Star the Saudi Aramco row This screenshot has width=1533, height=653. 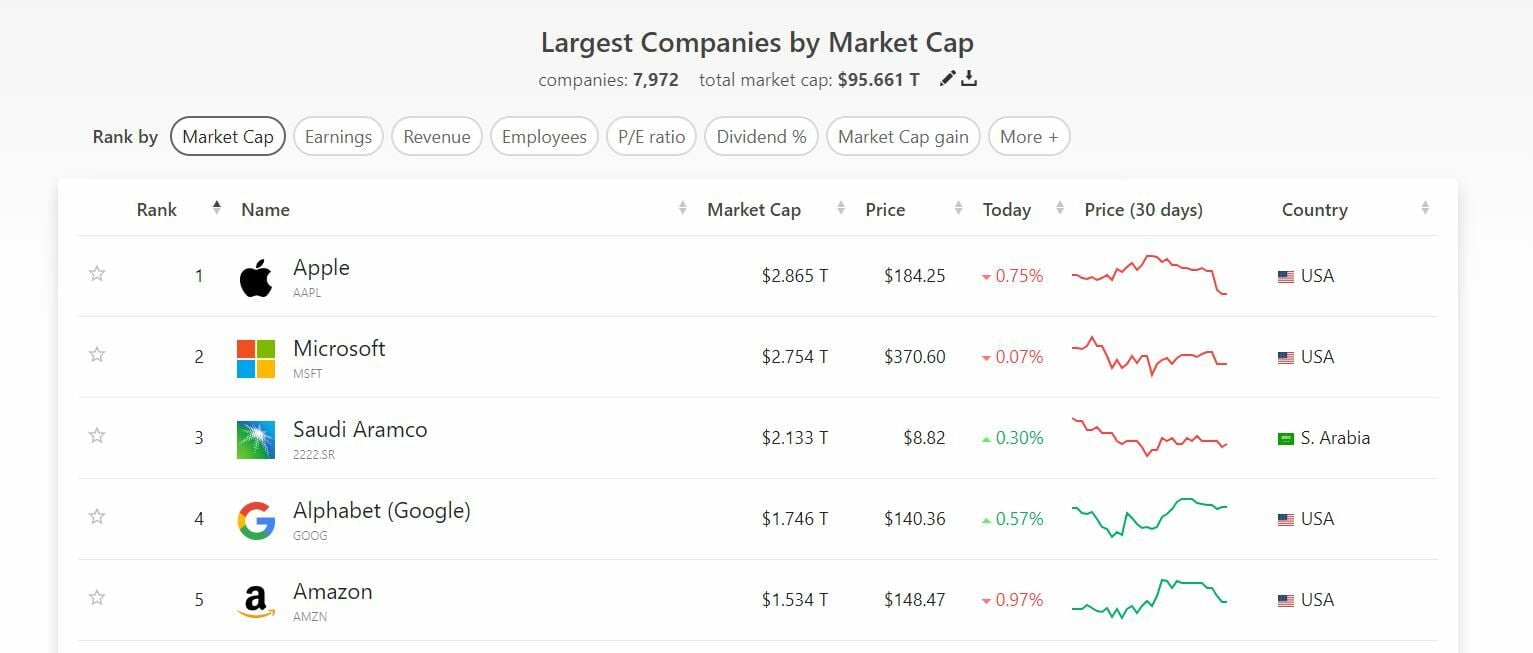(x=97, y=436)
